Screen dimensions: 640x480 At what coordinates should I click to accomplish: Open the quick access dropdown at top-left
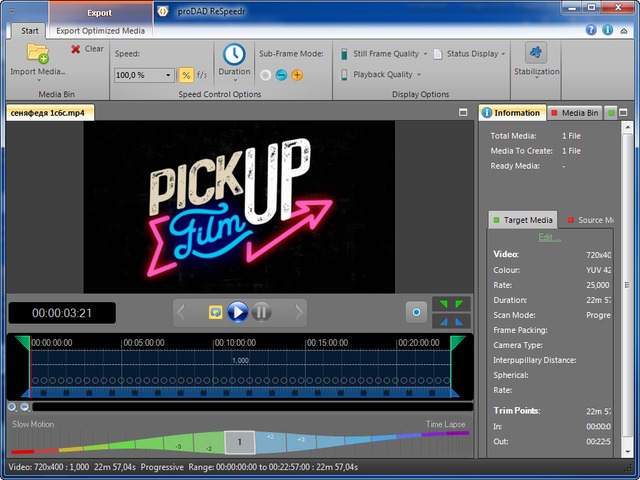tap(11, 11)
